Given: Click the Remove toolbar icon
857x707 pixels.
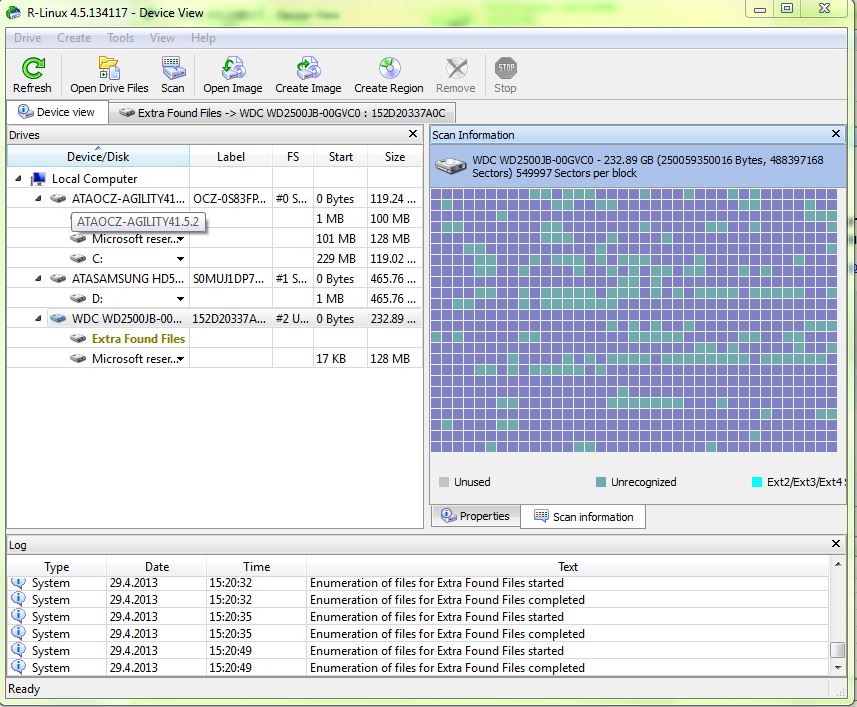Looking at the screenshot, I should [x=456, y=68].
